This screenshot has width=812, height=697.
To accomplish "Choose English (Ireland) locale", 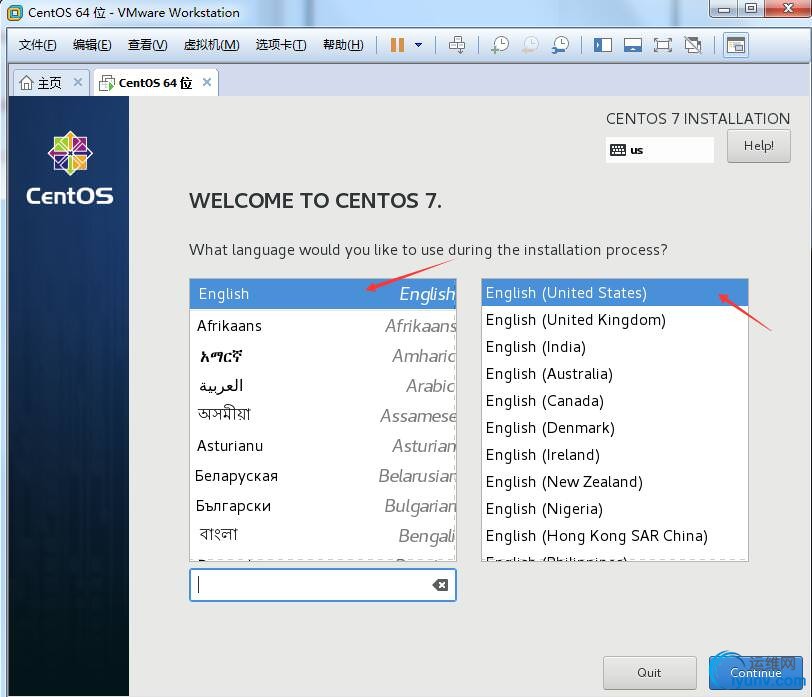I will 615,455.
